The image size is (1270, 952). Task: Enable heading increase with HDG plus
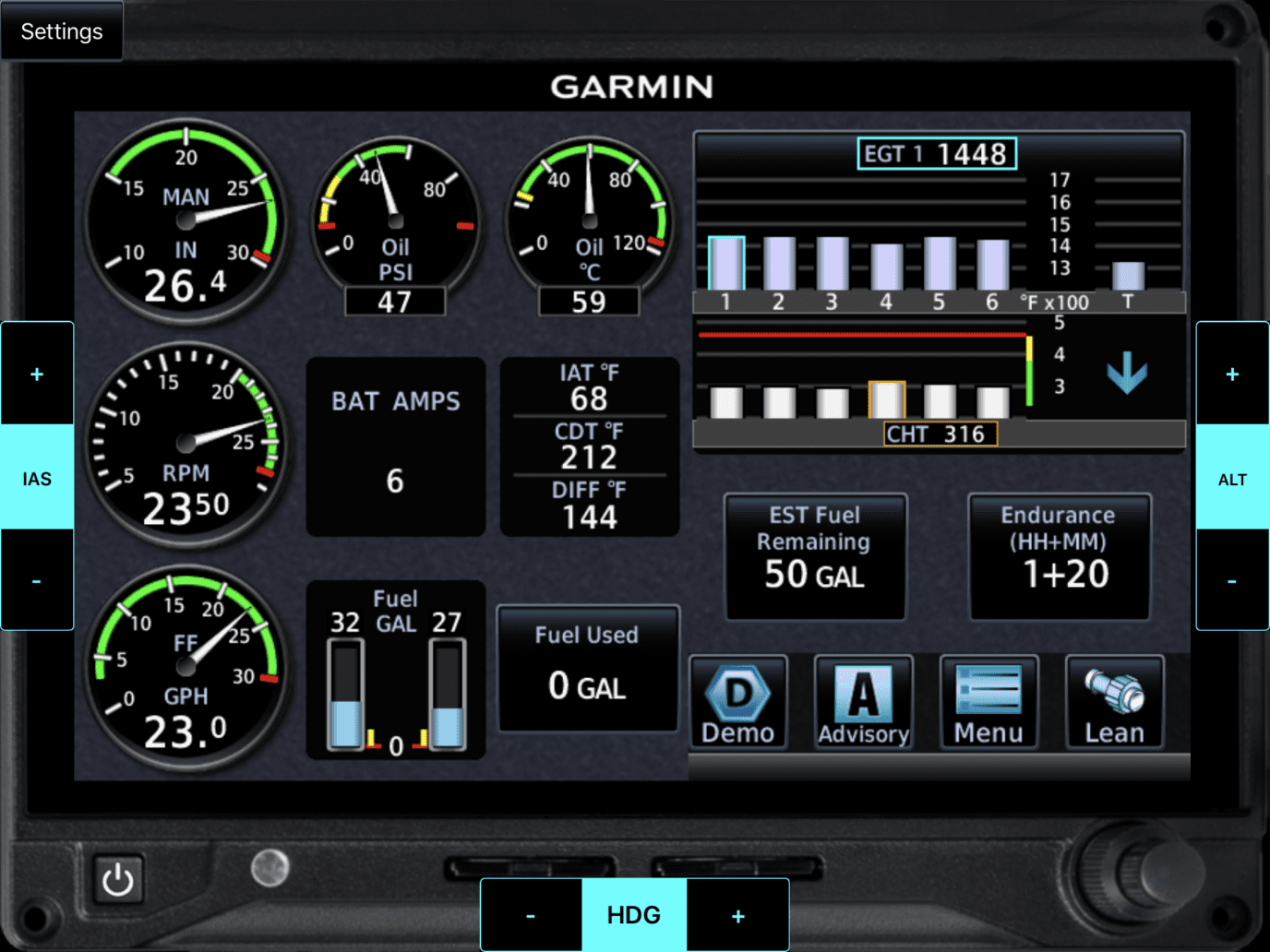tap(737, 914)
